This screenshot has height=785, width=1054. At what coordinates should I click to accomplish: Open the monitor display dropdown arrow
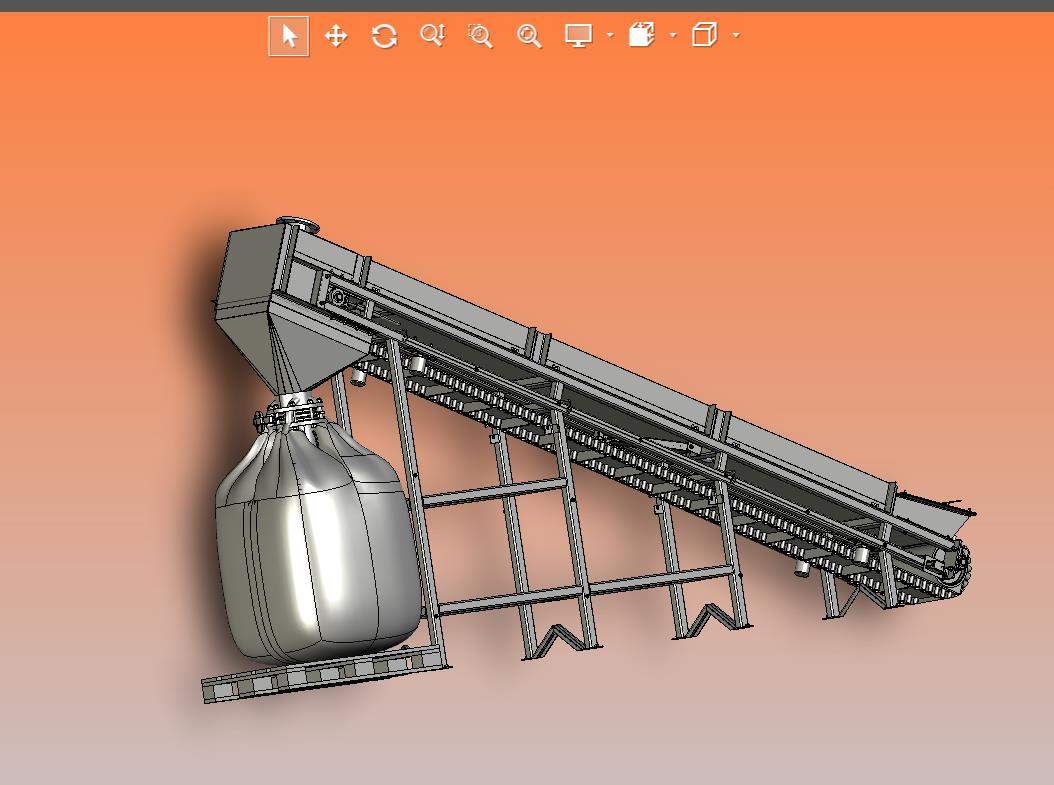[610, 35]
